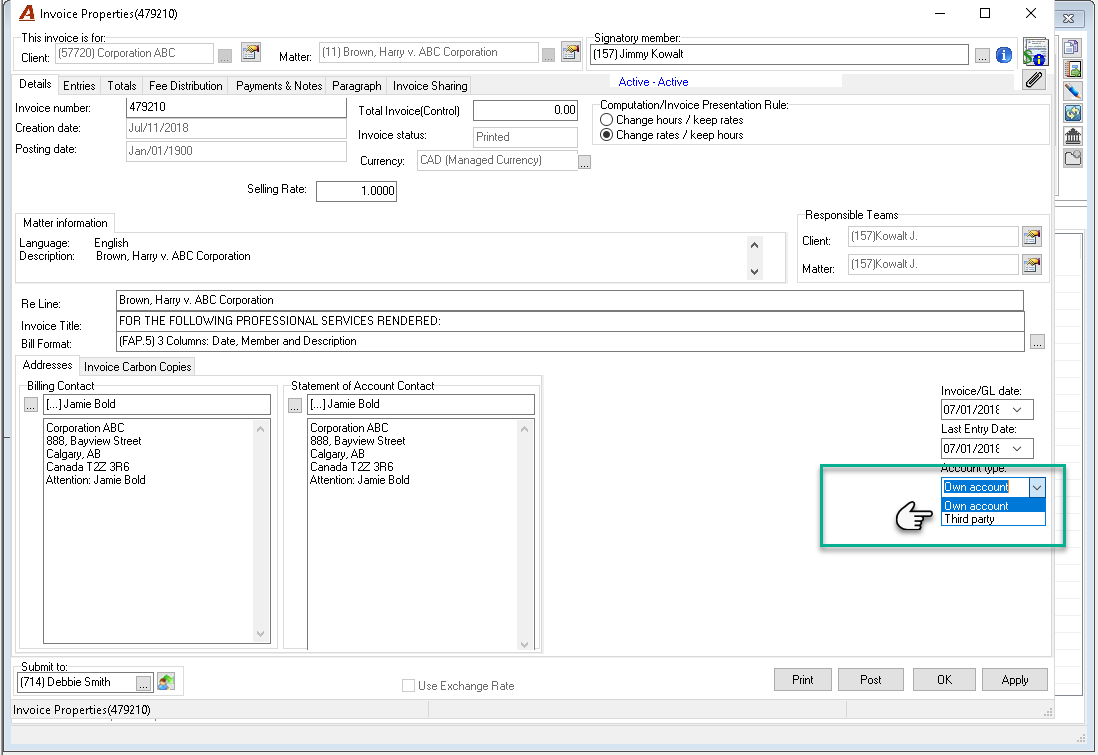Click ellipsis button for Statement of Account Contact
The image size is (1098, 755).
point(295,405)
